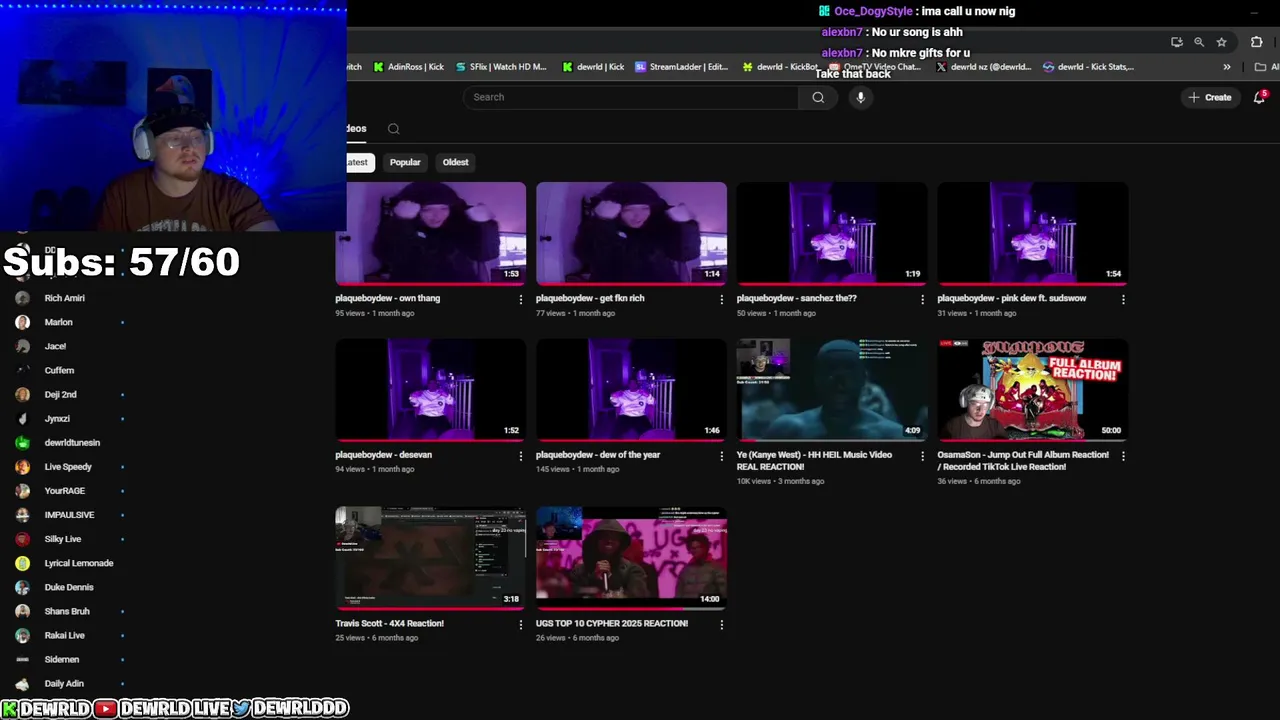The width and height of the screenshot is (1280, 720).
Task: Open the browser extensions puzzle icon
Action: tap(1256, 42)
